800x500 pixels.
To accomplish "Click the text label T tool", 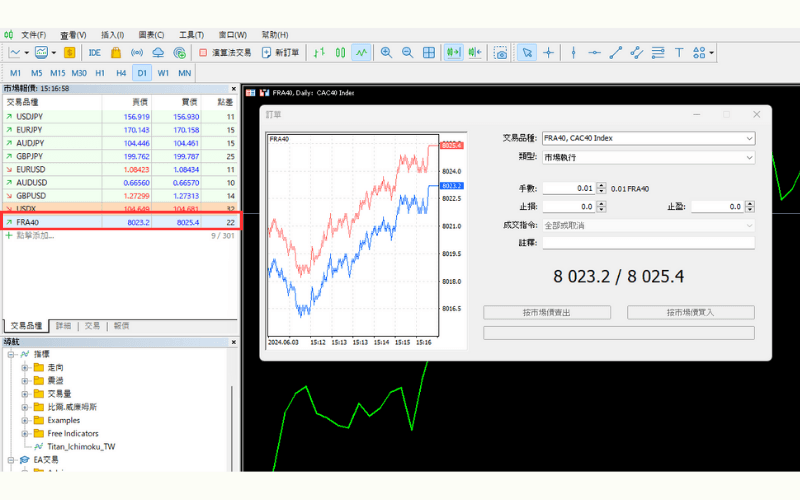I will pos(679,52).
